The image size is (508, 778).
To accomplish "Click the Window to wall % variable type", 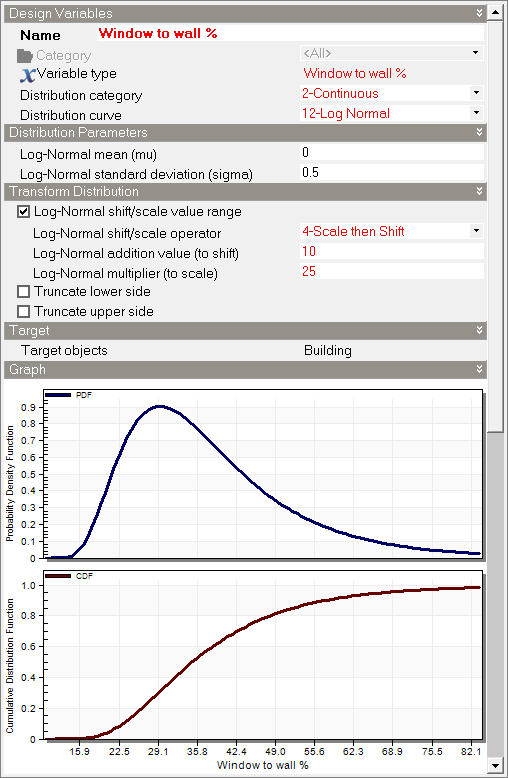I will 355,73.
